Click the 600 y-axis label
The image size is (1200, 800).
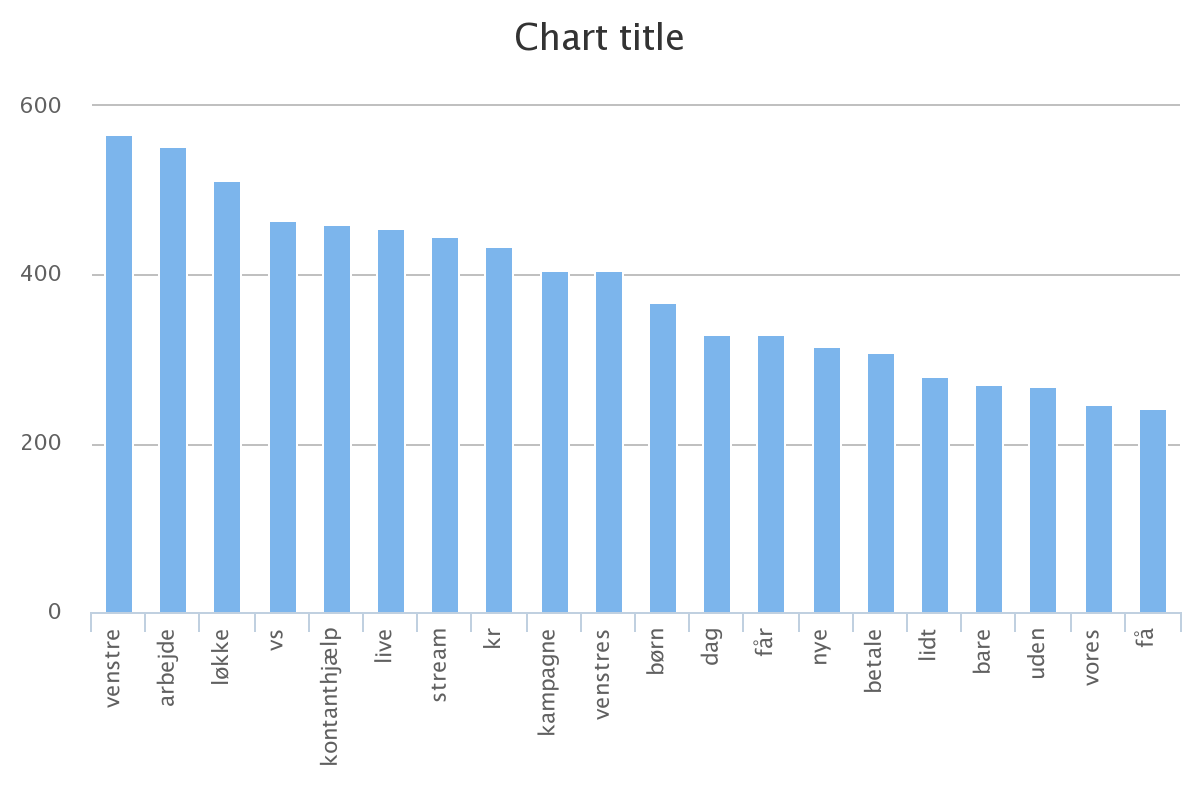point(41,105)
